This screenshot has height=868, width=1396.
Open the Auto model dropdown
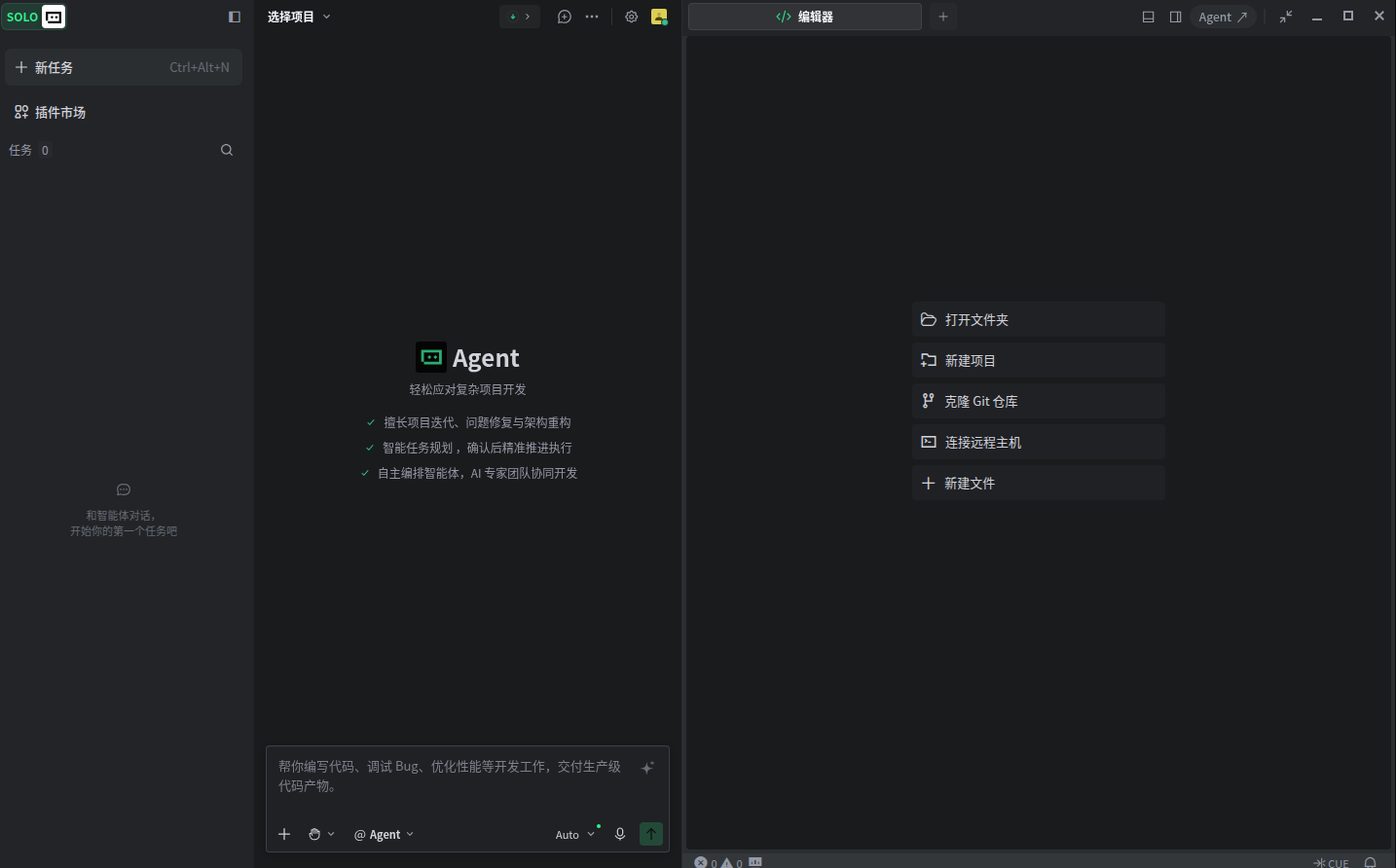tap(575, 834)
